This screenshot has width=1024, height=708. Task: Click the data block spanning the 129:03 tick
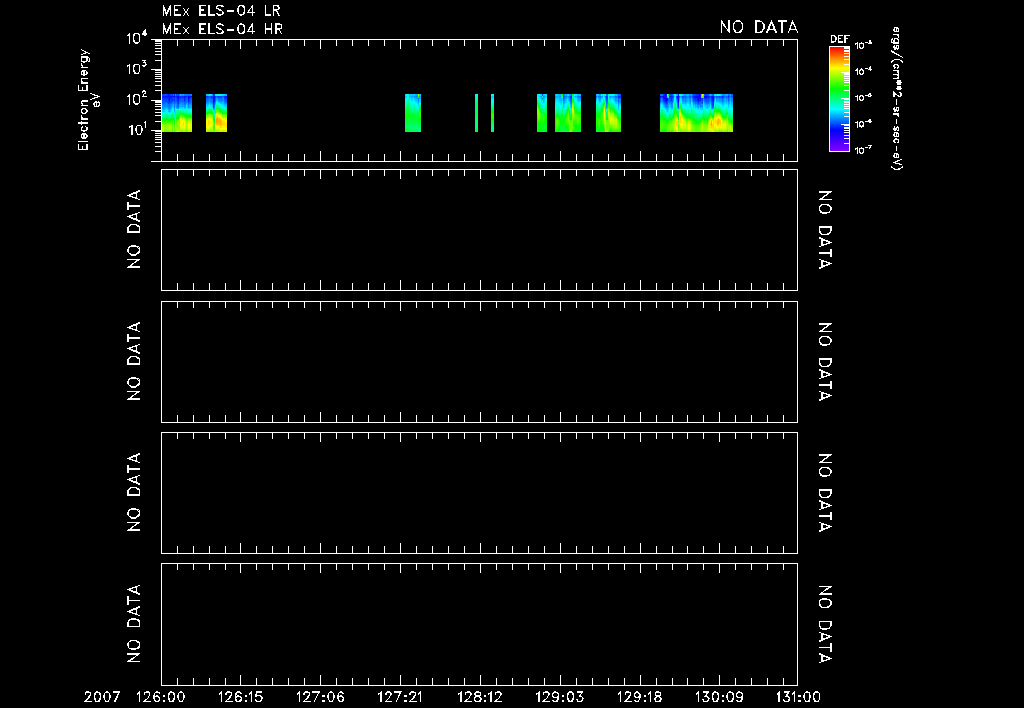[x=568, y=113]
